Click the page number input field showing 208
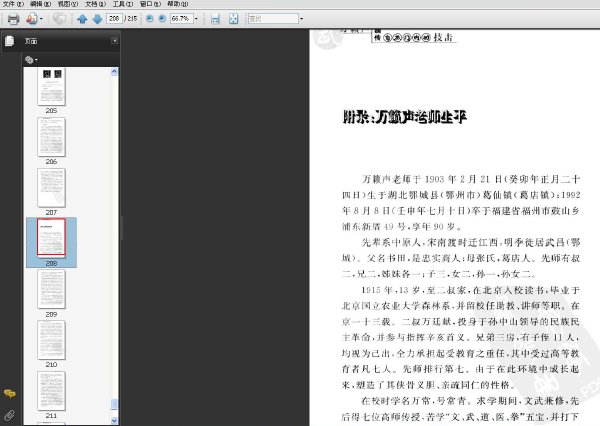The width and height of the screenshot is (600, 426). point(114,18)
